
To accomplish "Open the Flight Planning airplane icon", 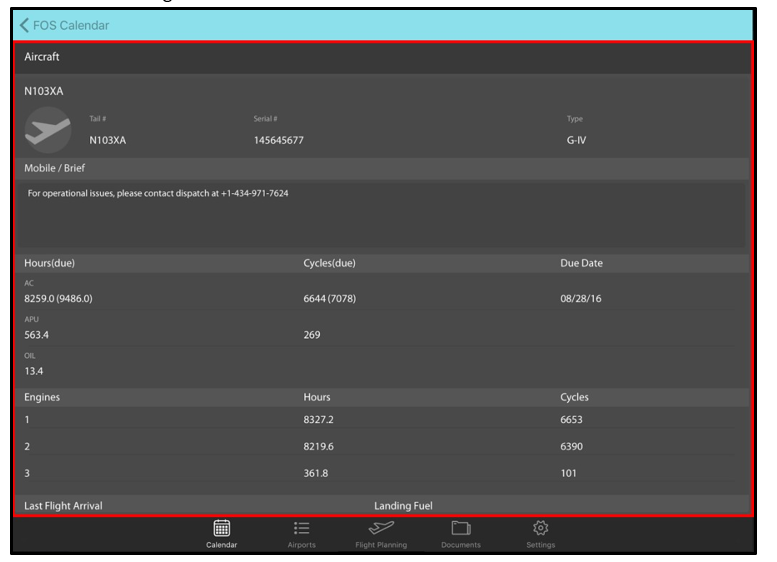I will pyautogui.click(x=380, y=528).
